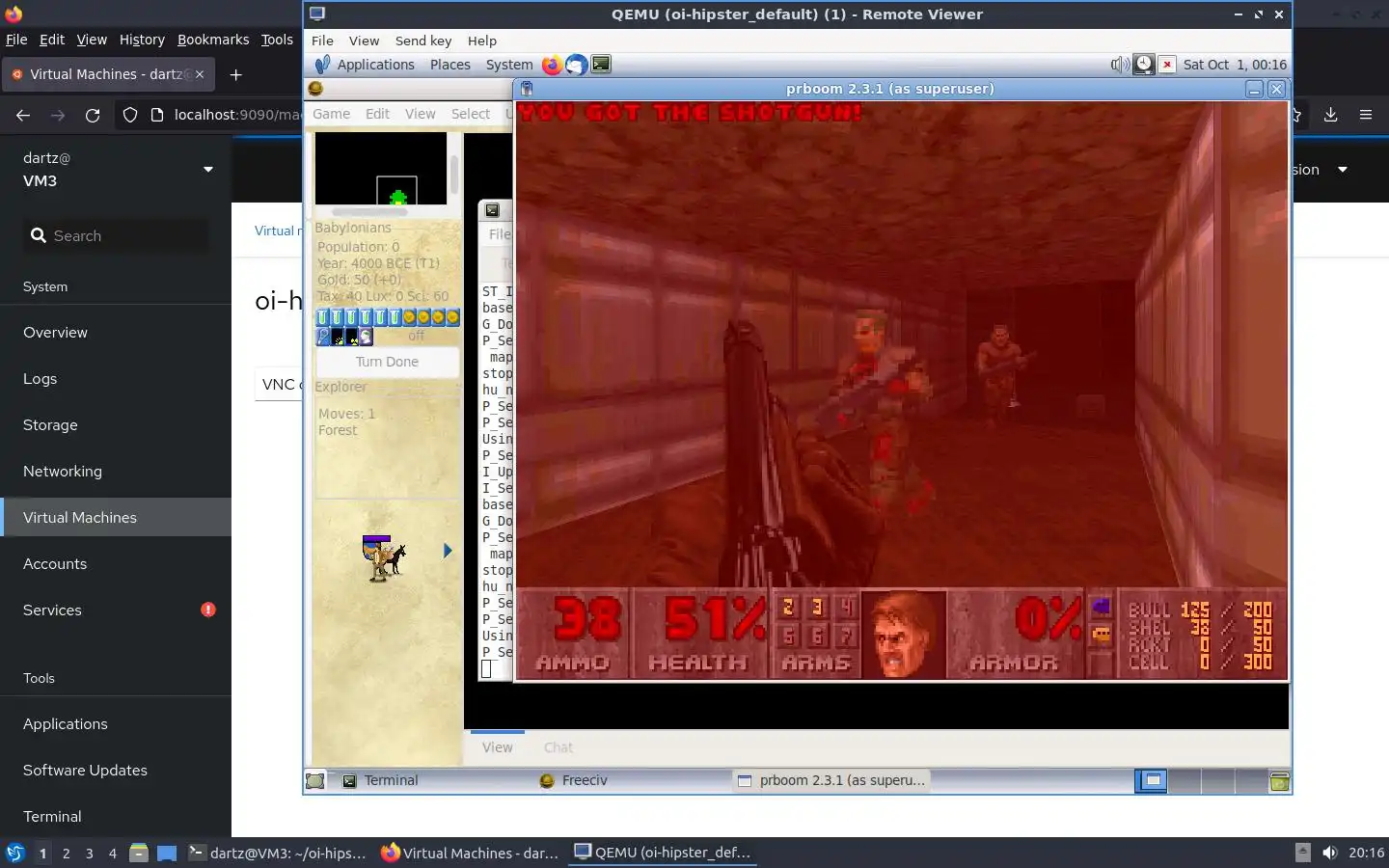Open the guest Applications menu

coord(375,65)
